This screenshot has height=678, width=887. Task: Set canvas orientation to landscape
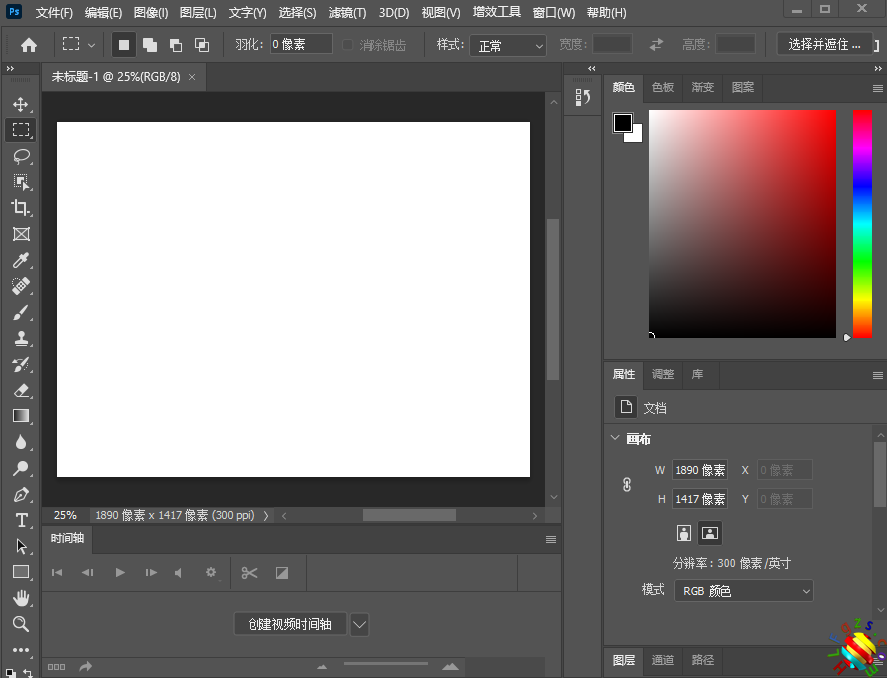click(710, 533)
